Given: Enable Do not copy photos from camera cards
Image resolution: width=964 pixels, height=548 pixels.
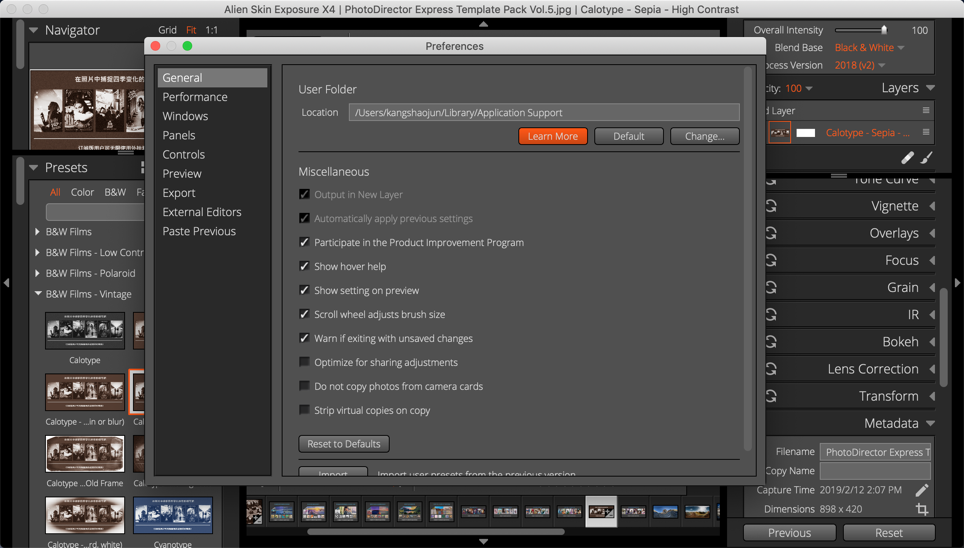Looking at the screenshot, I should pyautogui.click(x=304, y=386).
